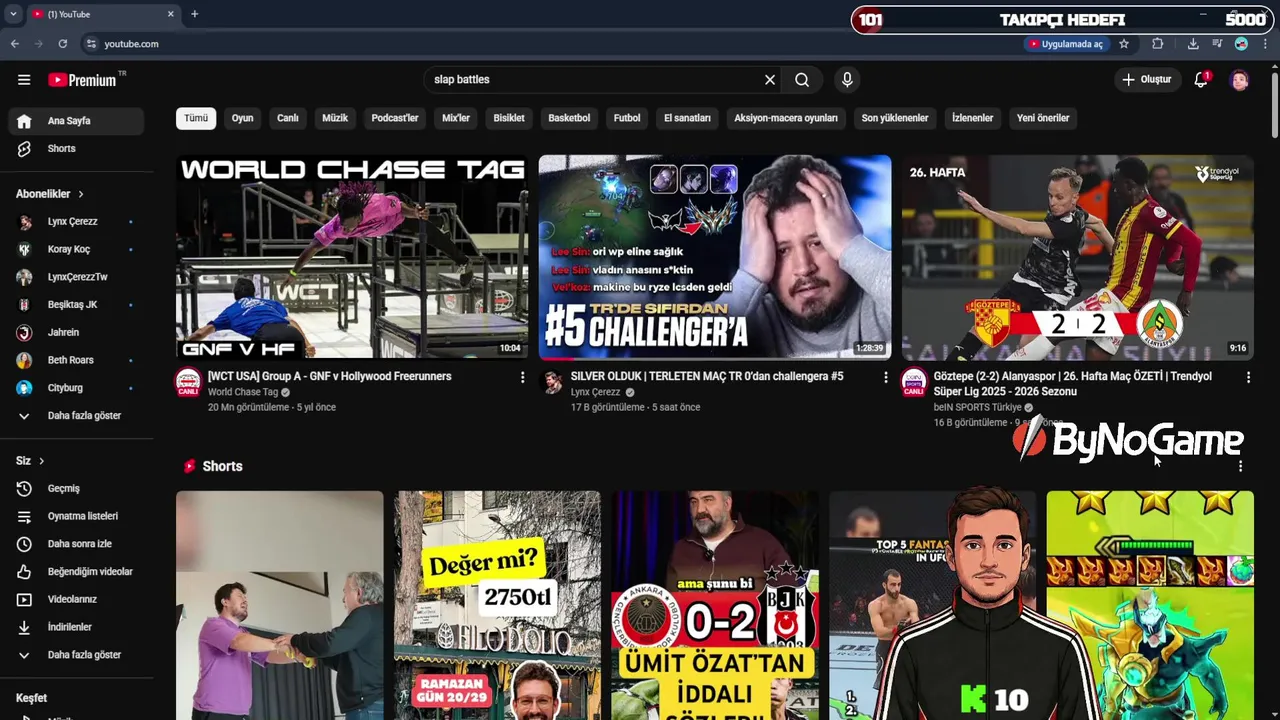Image resolution: width=1280 pixels, height=720 pixels.
Task: Open Ana Sayfa in sidebar
Action: (77, 121)
